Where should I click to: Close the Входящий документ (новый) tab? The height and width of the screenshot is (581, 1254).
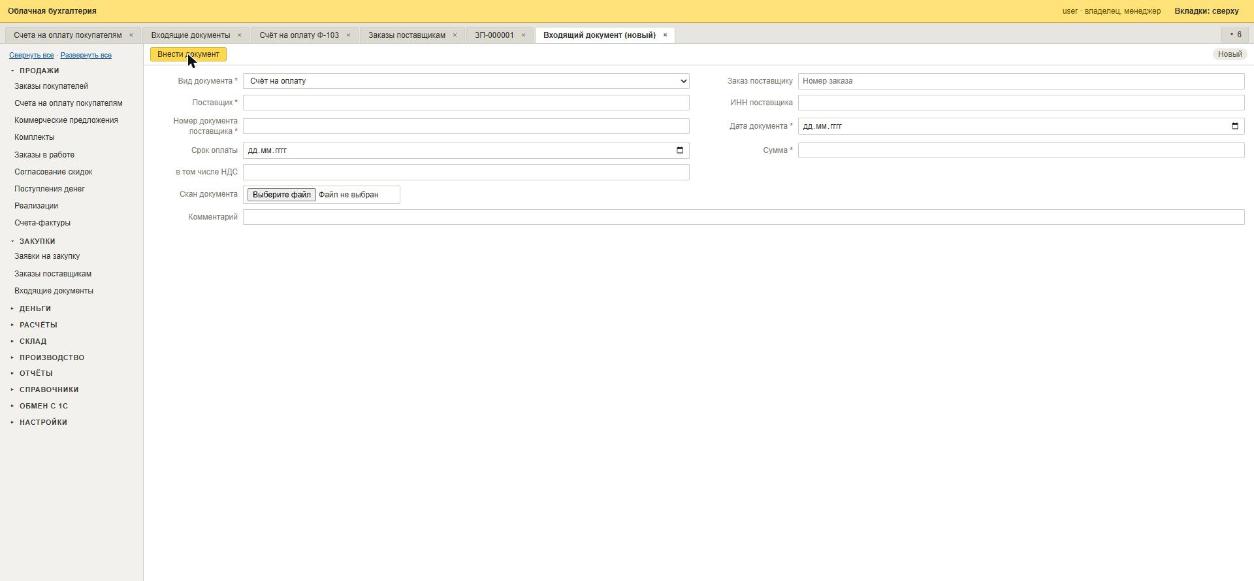tap(665, 35)
